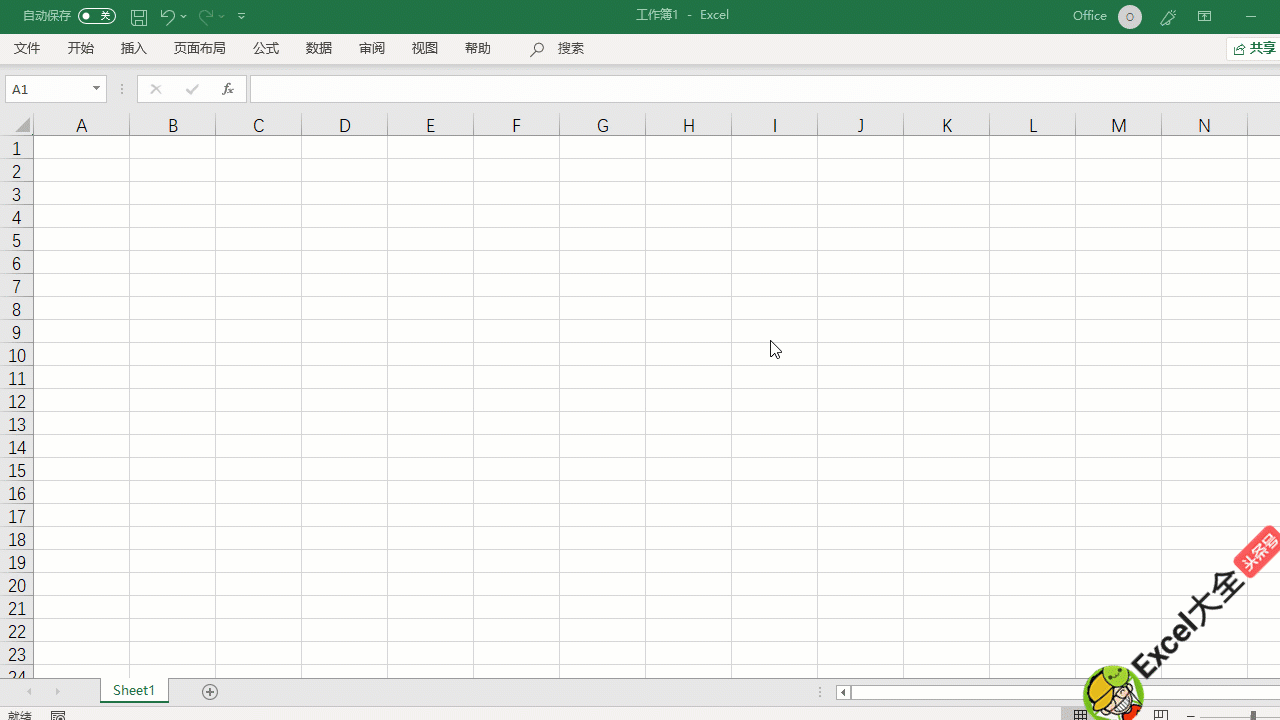
Task: Click the Office account avatar circle
Action: [1130, 16]
